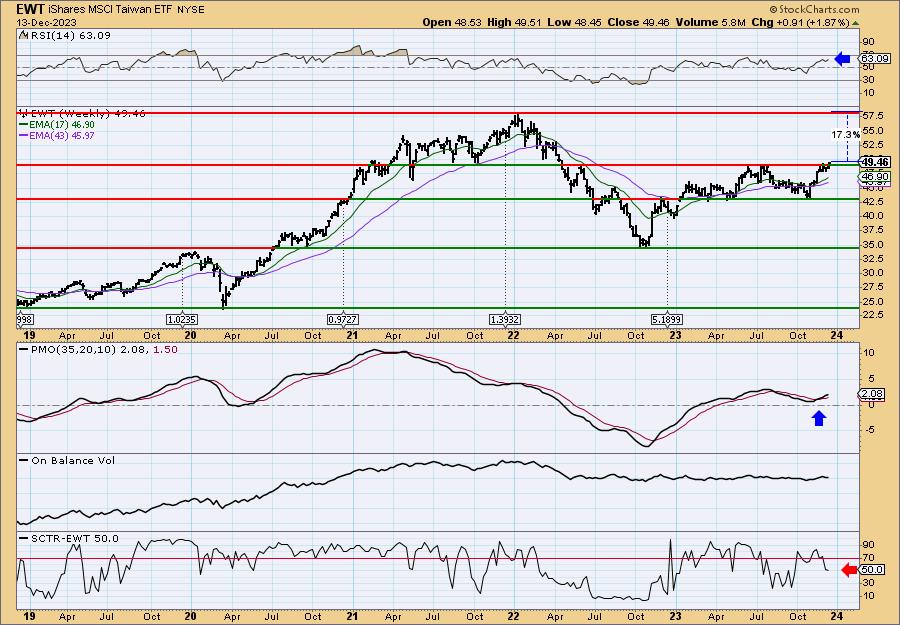
Task: Click the 49.46 last-price tag on axis
Action: (x=875, y=162)
